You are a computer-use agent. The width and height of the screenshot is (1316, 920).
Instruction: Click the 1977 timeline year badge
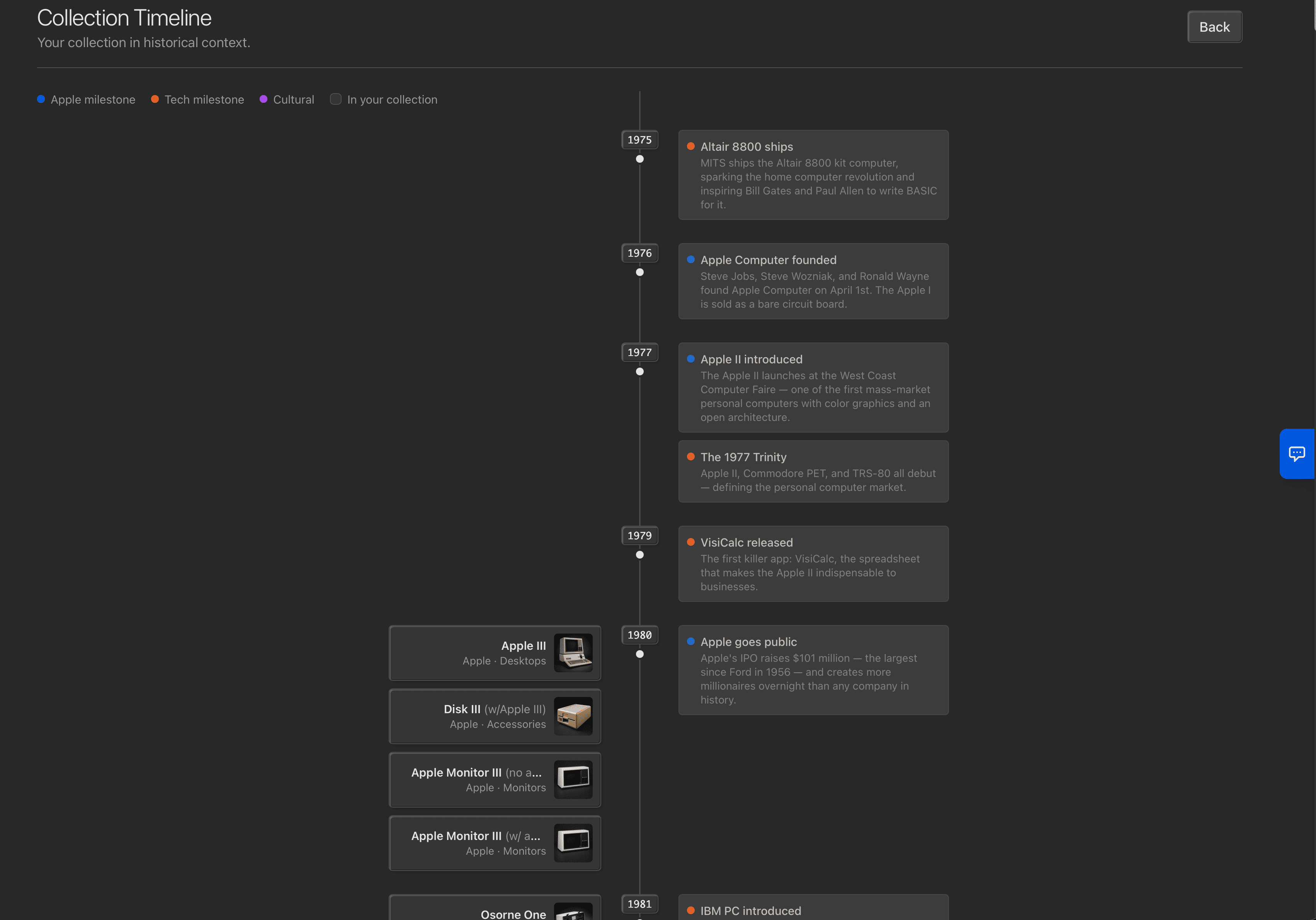639,352
